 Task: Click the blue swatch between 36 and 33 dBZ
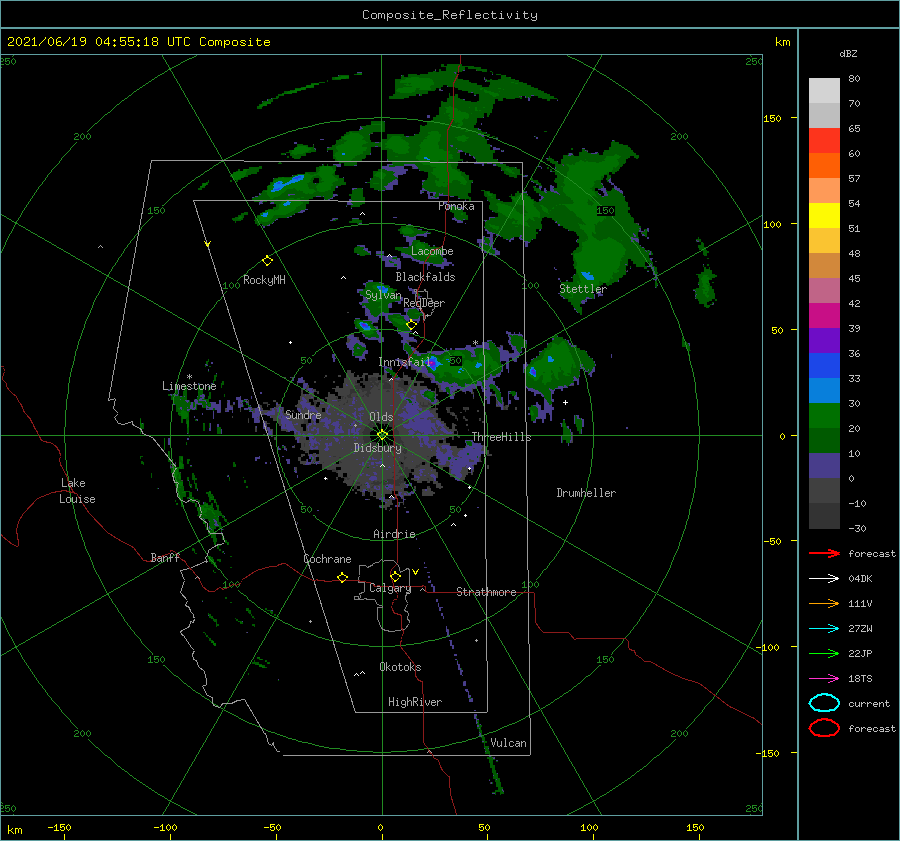click(824, 366)
